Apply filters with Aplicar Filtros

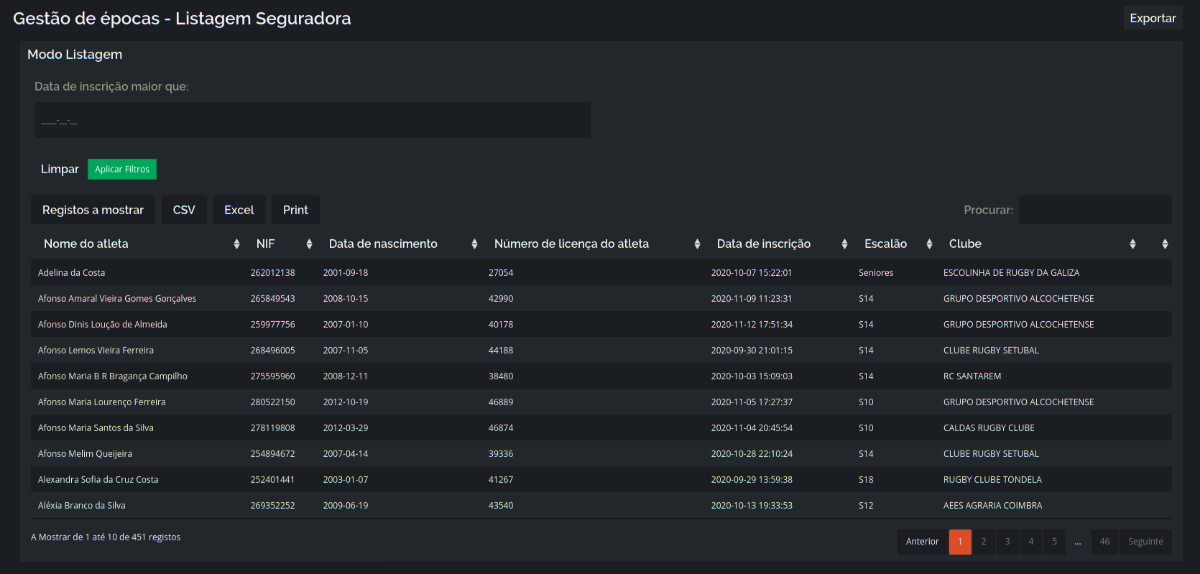point(122,169)
